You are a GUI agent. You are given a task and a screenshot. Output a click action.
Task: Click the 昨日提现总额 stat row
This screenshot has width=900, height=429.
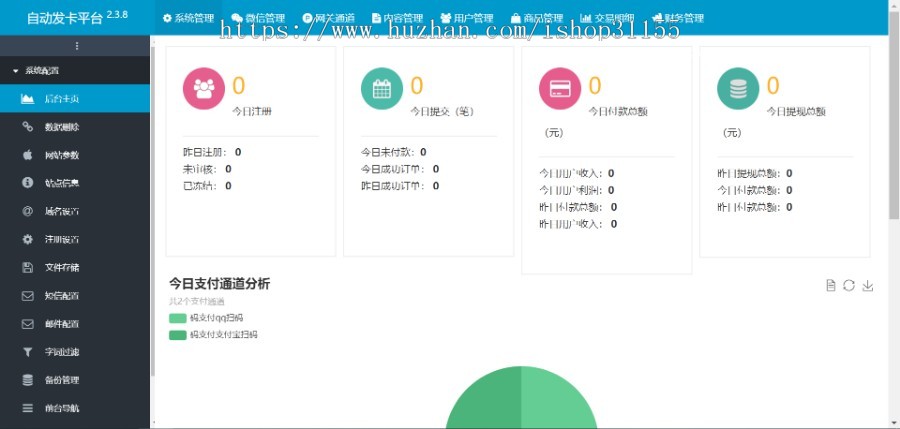(x=755, y=173)
